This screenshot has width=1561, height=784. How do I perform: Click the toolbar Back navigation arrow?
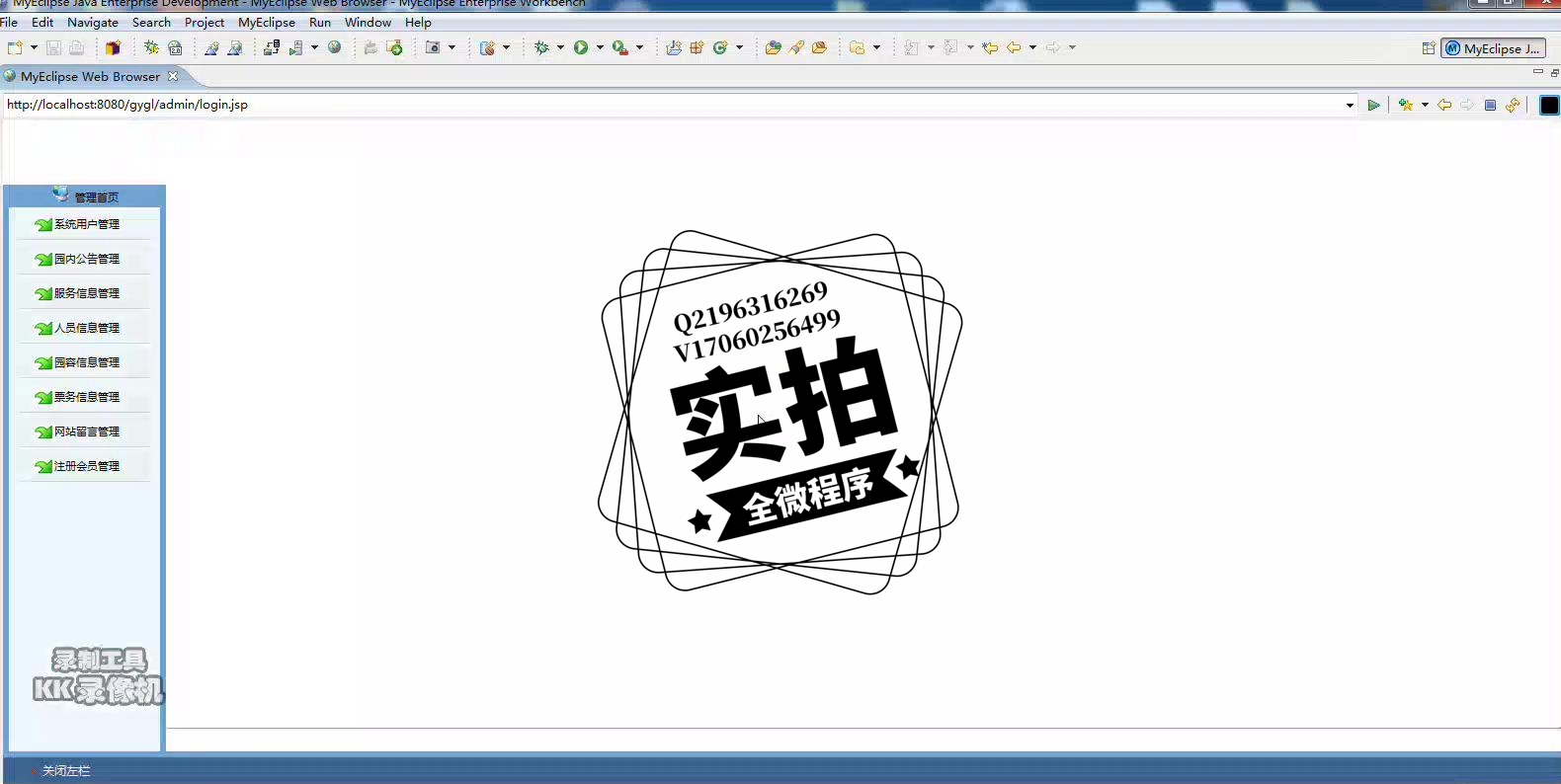pos(1014,47)
